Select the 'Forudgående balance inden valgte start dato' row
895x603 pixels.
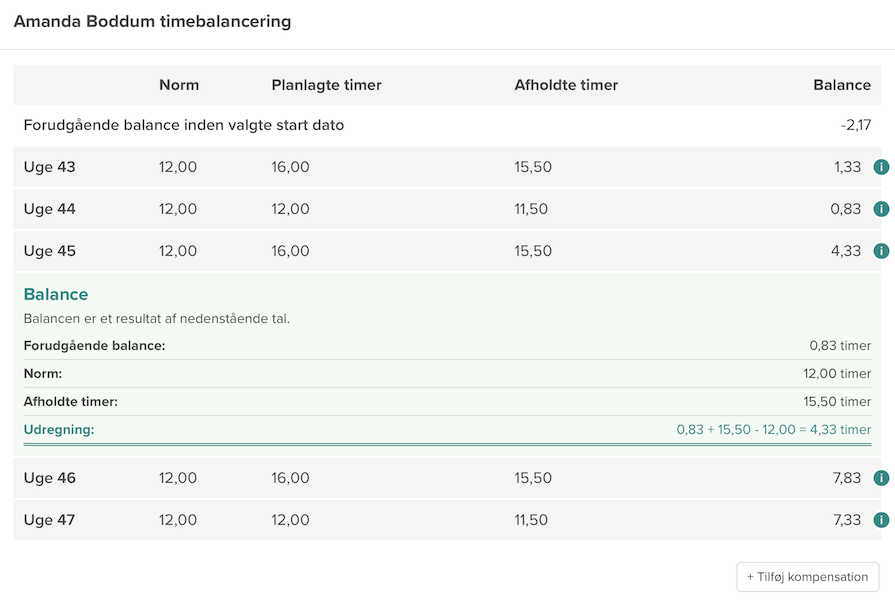click(x=185, y=125)
